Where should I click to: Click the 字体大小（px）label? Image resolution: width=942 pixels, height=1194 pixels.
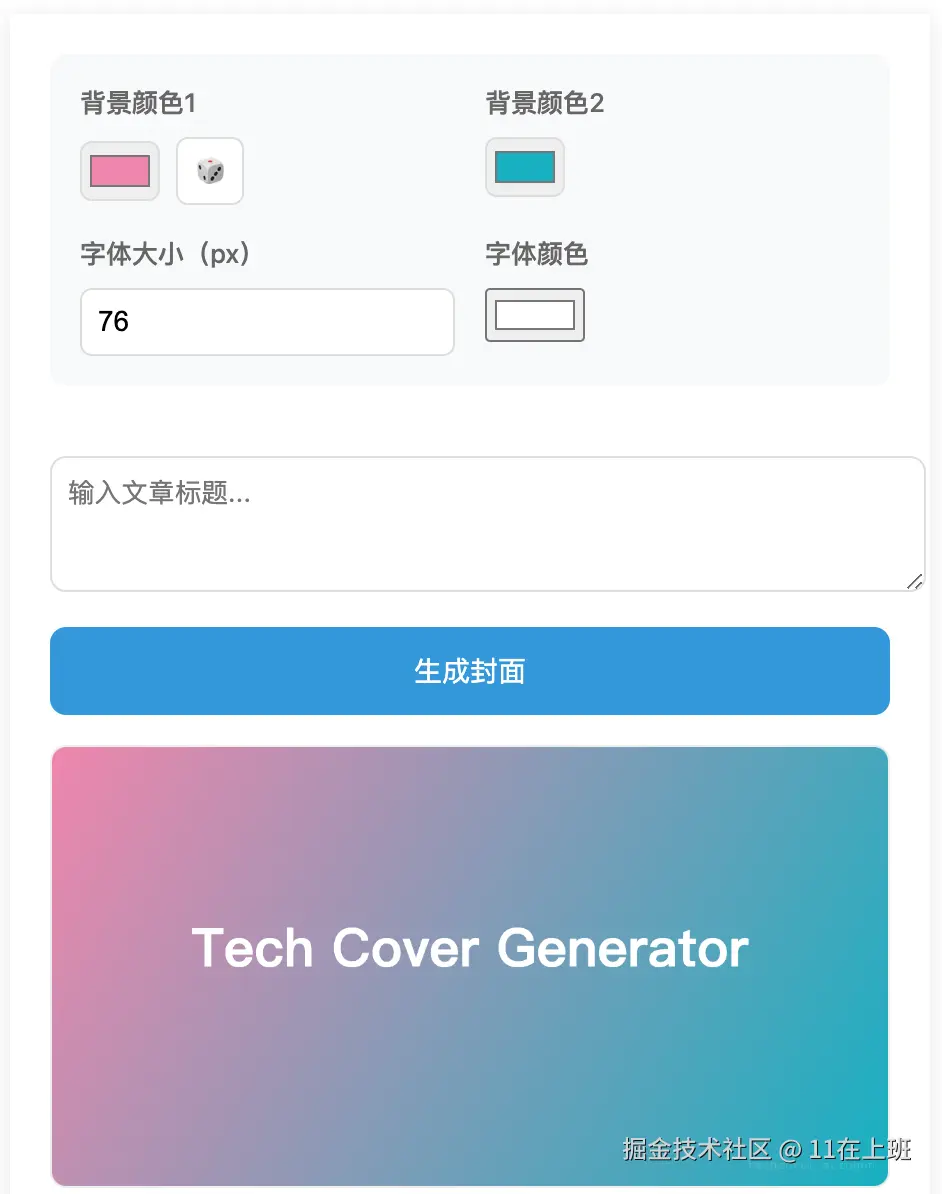[166, 255]
